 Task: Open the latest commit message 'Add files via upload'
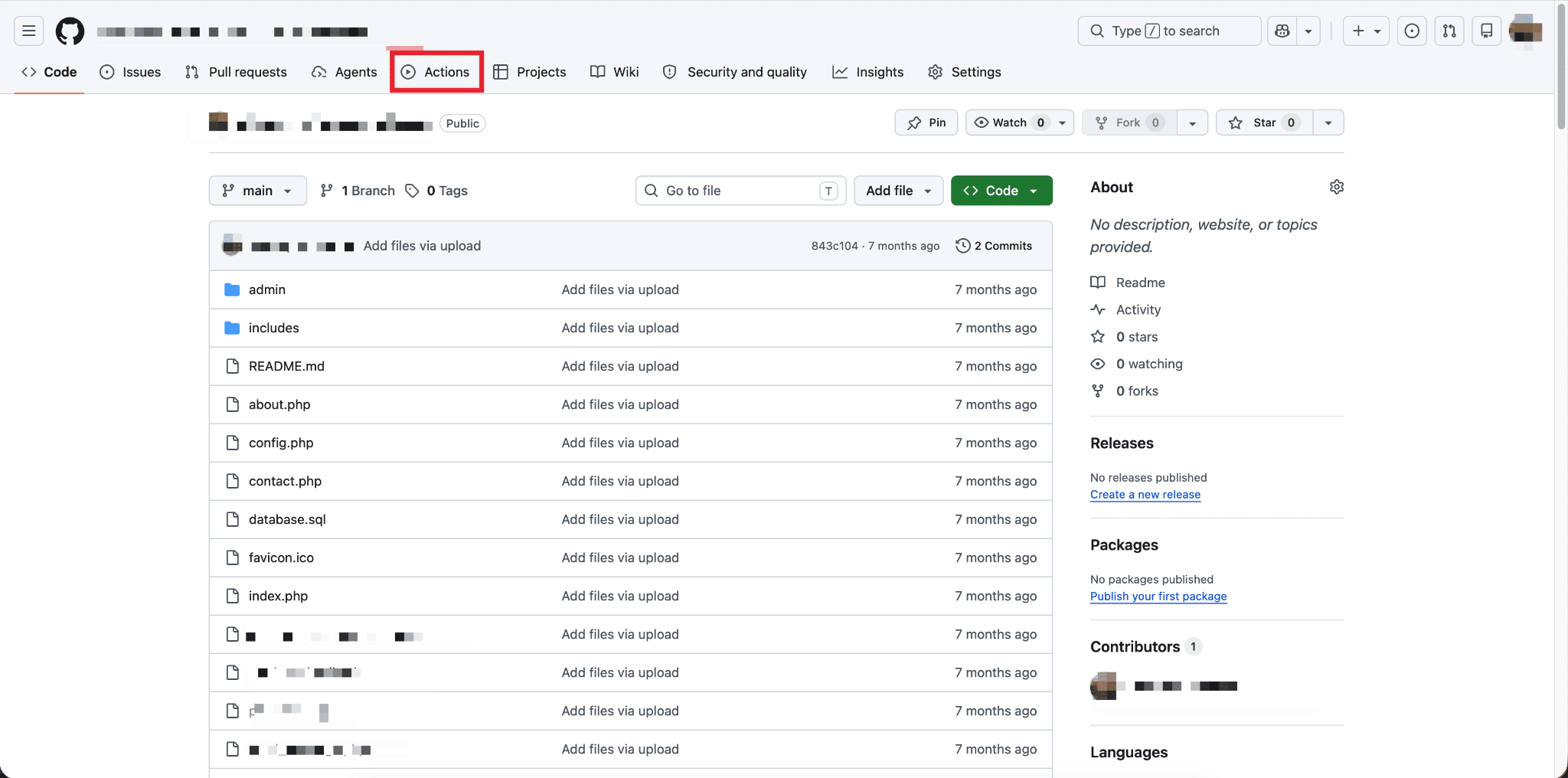tap(422, 246)
